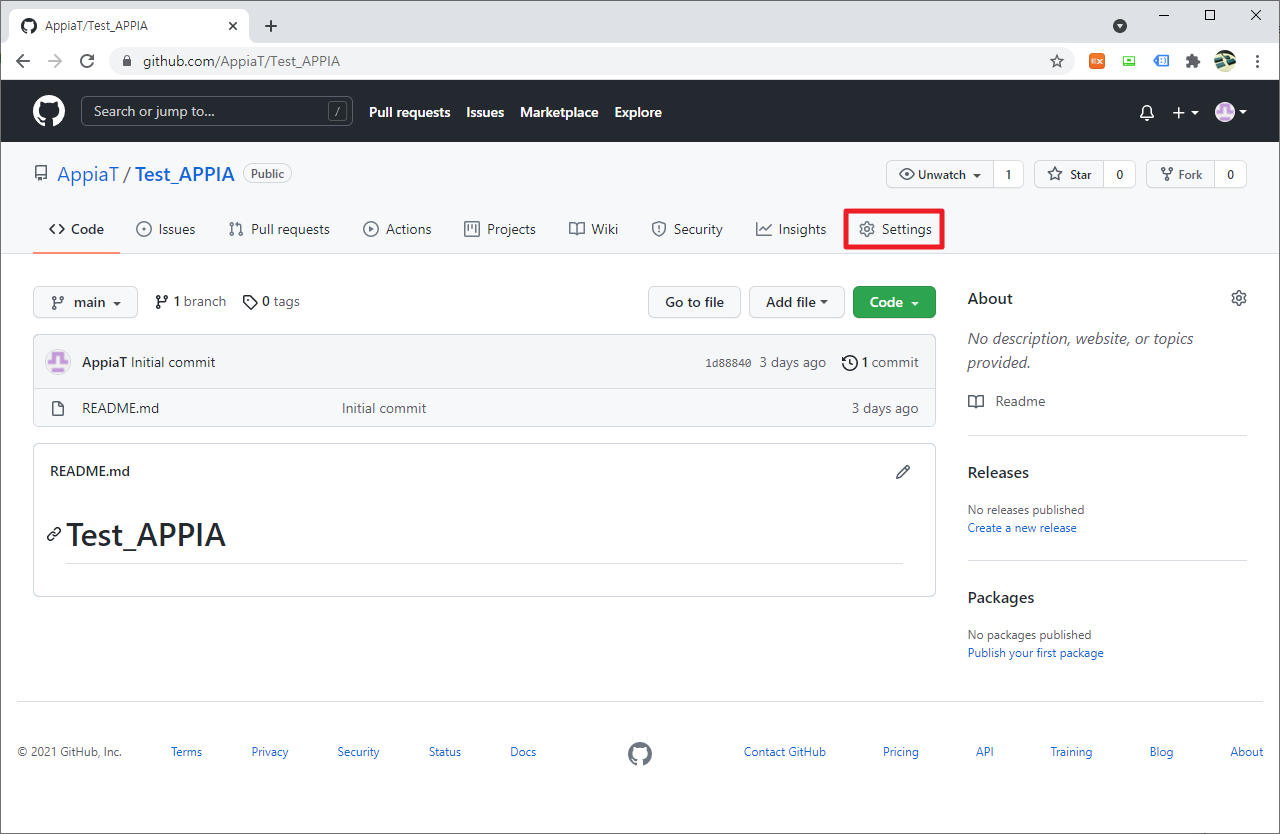
Task: Open a new browser tab
Action: [271, 26]
